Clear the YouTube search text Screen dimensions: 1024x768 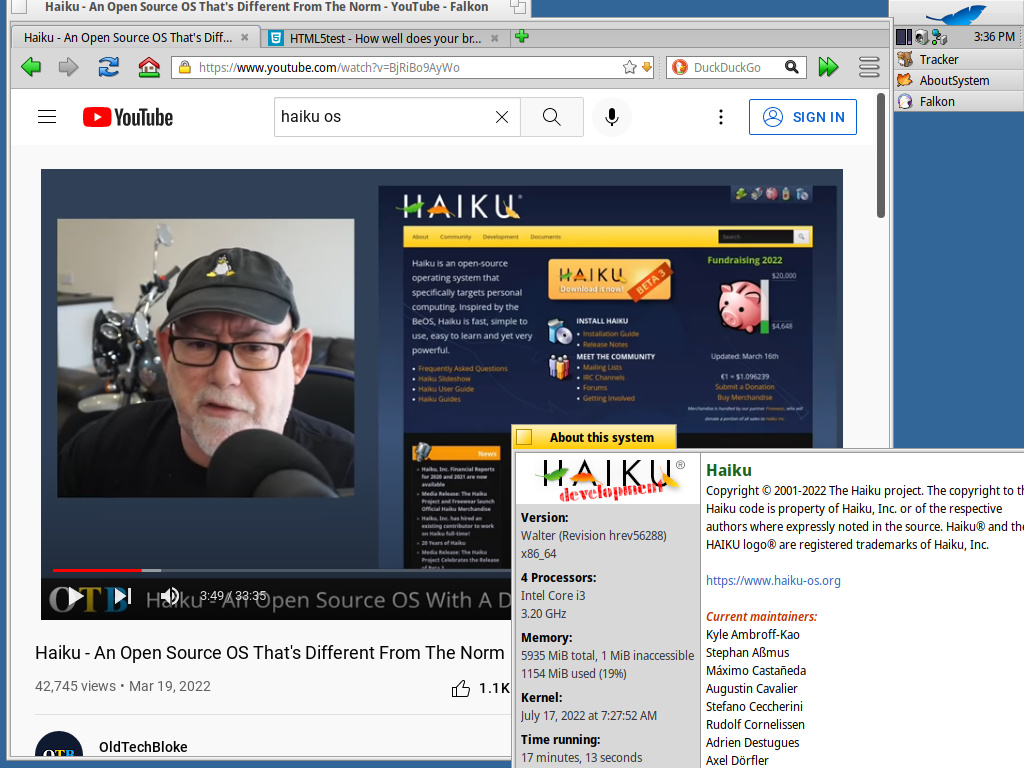(x=502, y=117)
